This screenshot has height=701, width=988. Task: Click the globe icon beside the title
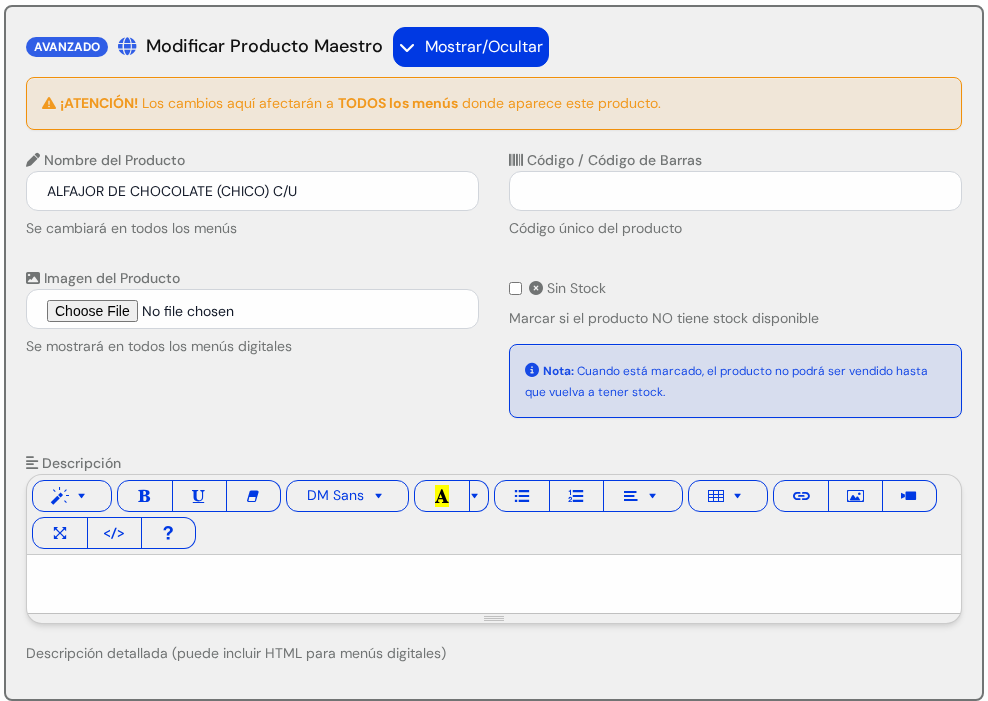[x=127, y=47]
